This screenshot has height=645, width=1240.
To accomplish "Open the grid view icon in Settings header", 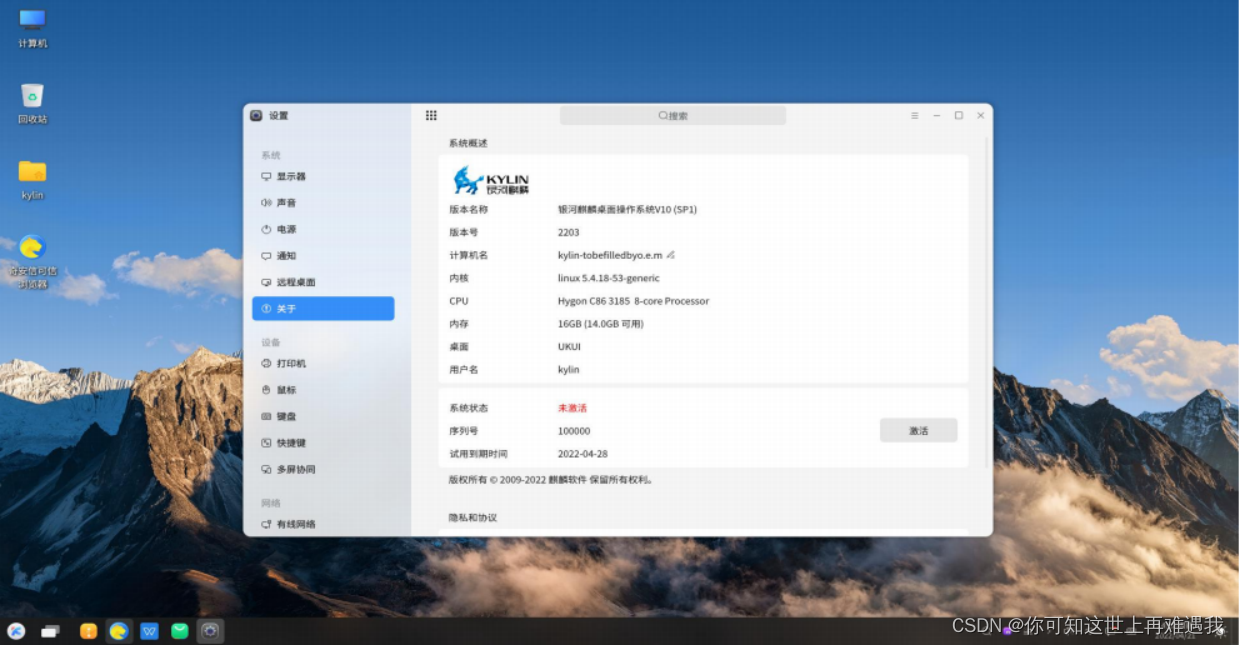I will point(431,116).
